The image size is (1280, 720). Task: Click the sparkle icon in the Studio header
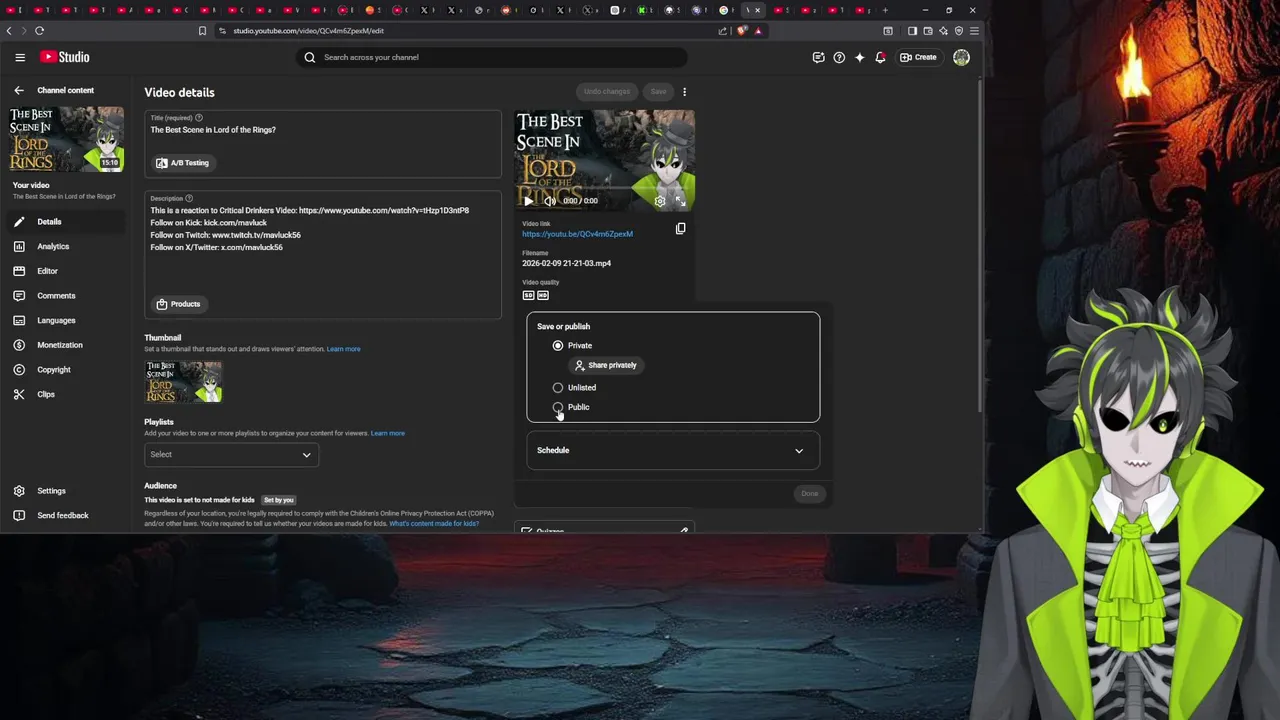coord(859,57)
